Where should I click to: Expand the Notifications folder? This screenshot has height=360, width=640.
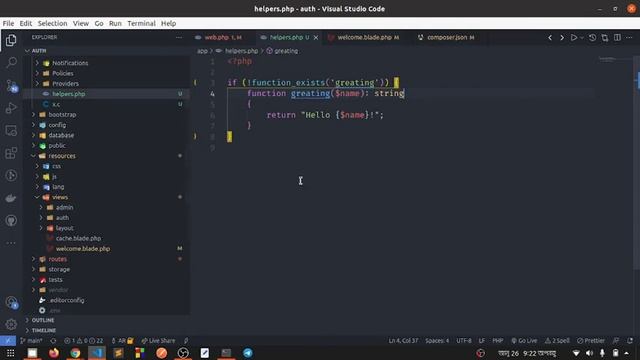70,63
